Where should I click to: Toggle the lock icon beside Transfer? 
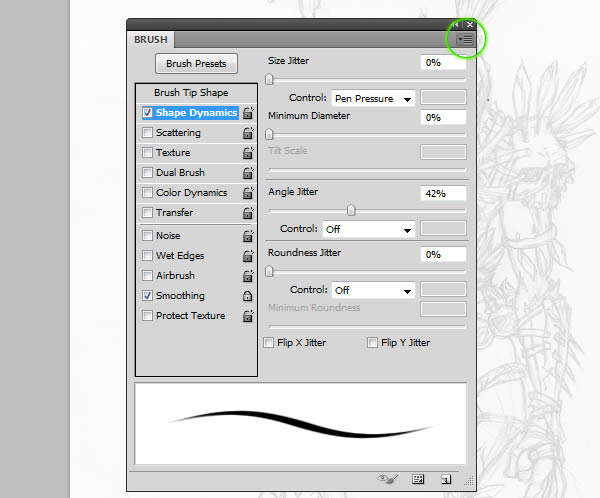248,212
